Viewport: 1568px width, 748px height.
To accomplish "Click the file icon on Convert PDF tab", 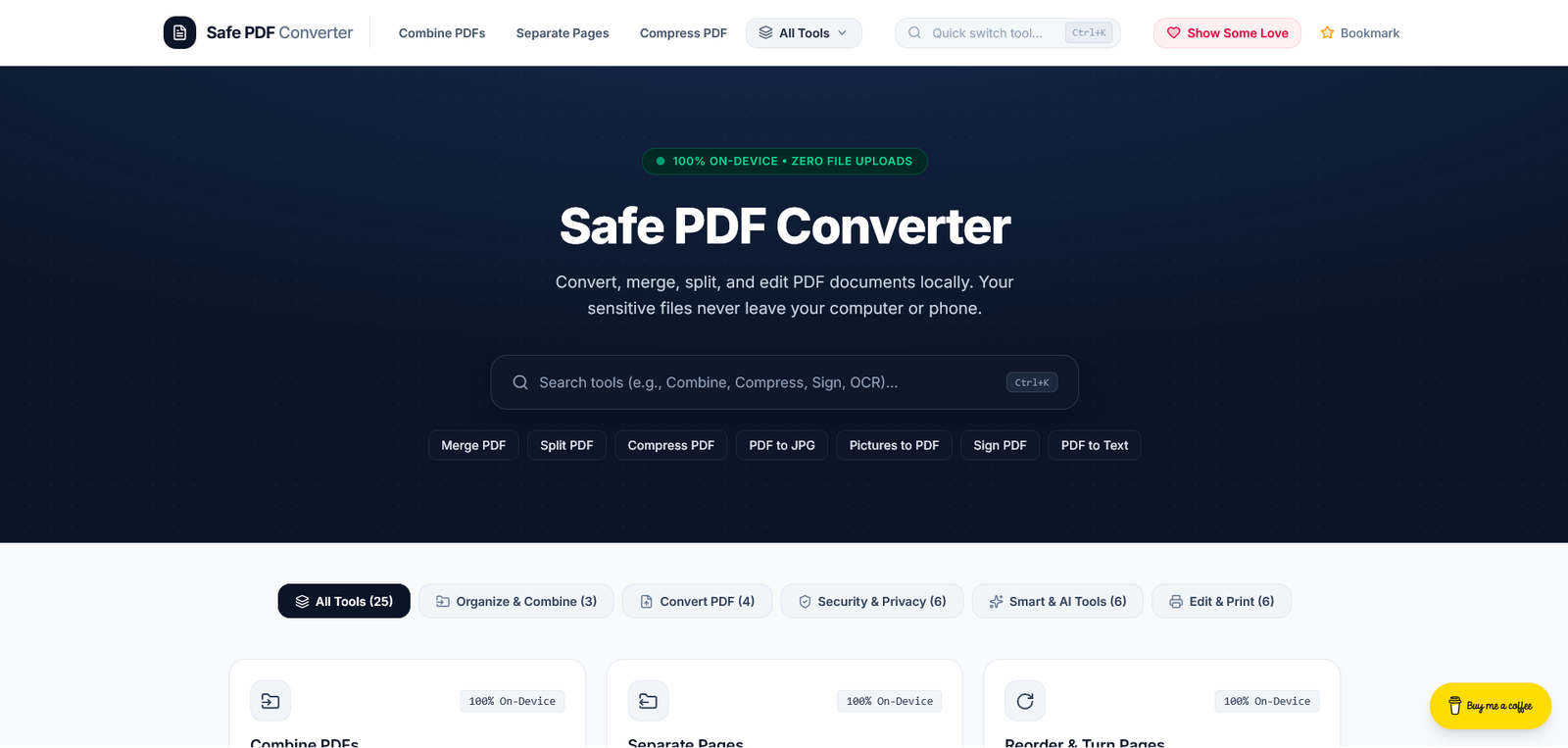I will (647, 601).
